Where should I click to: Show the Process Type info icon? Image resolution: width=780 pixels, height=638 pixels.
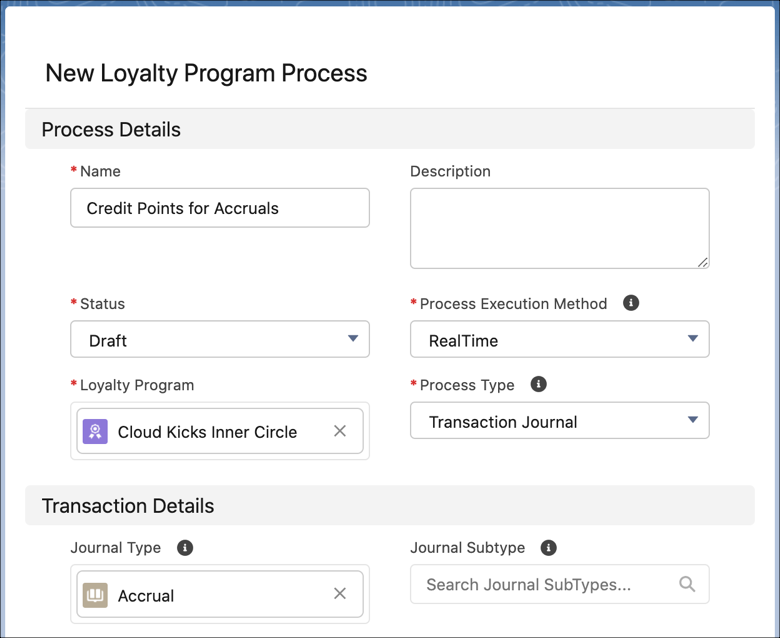tap(538, 384)
